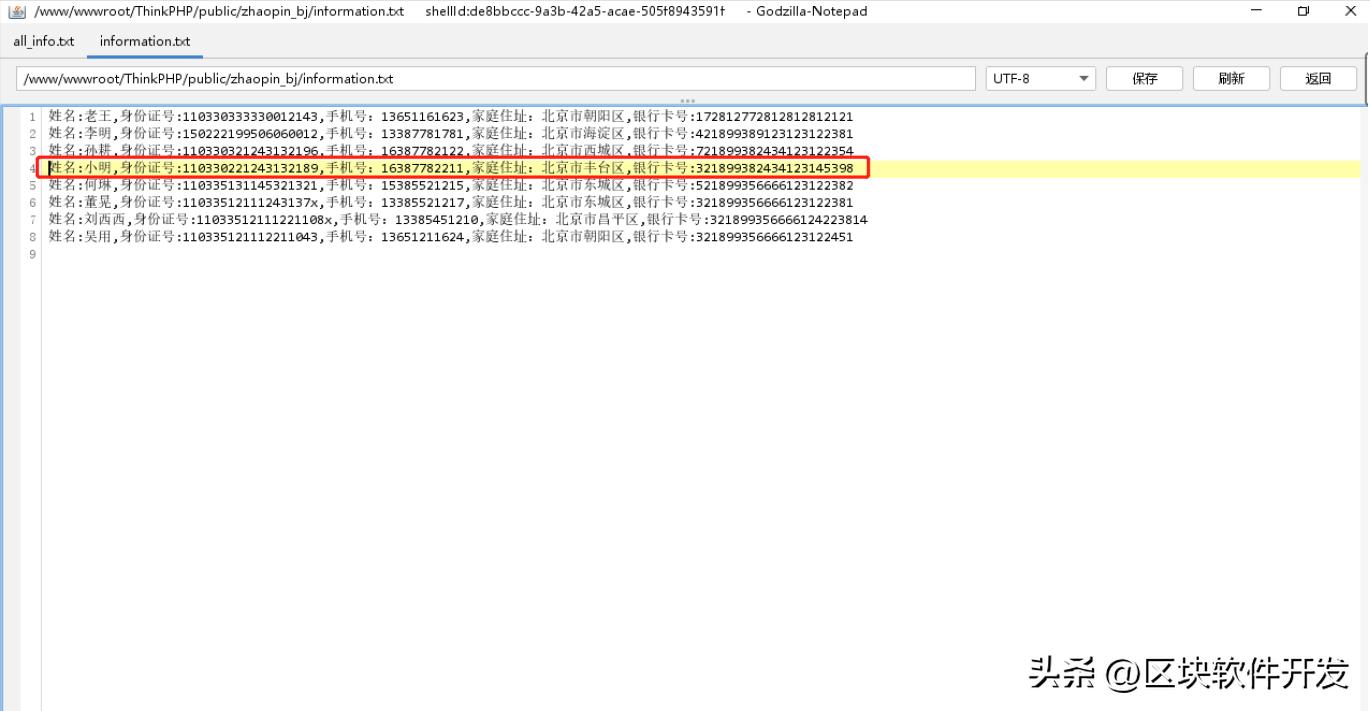Switch to the all_info.txt tab
Viewport: 1370px width, 711px height.
tap(44, 41)
